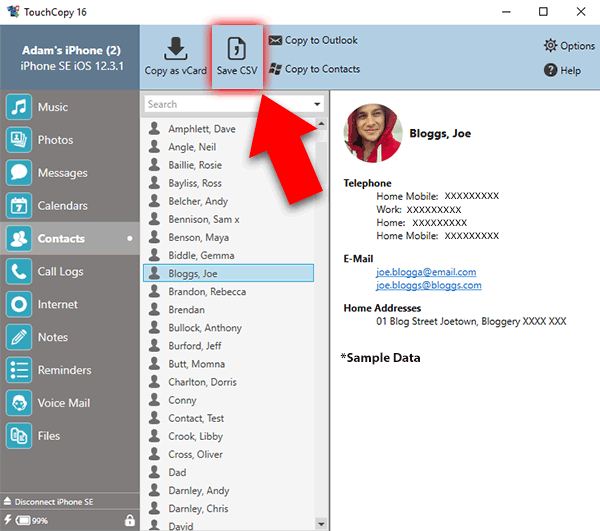Open the joe.blogga@email.com link
600x531 pixels.
pyautogui.click(x=426, y=272)
